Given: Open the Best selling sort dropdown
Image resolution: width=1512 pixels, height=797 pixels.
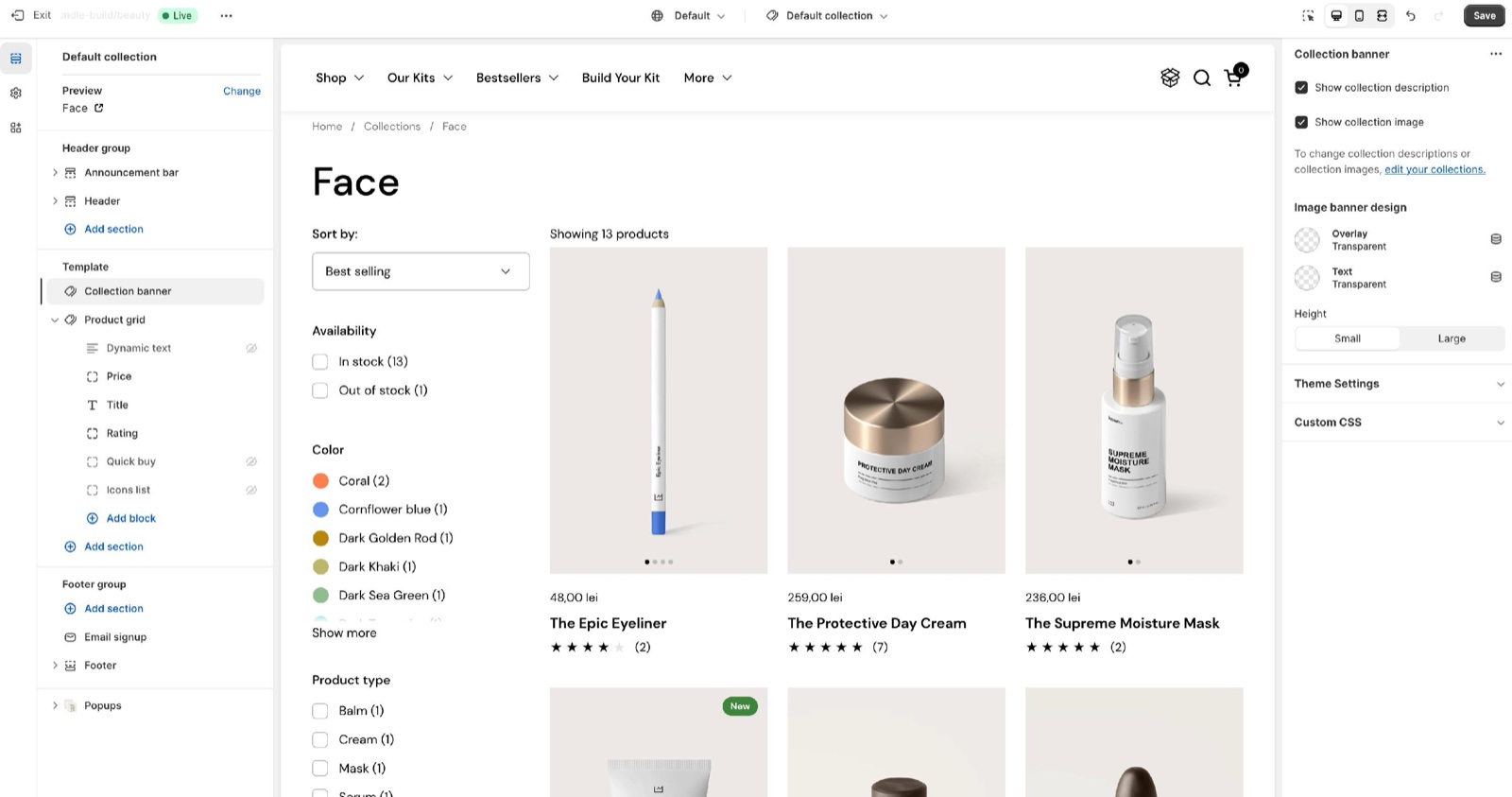Looking at the screenshot, I should (x=421, y=271).
